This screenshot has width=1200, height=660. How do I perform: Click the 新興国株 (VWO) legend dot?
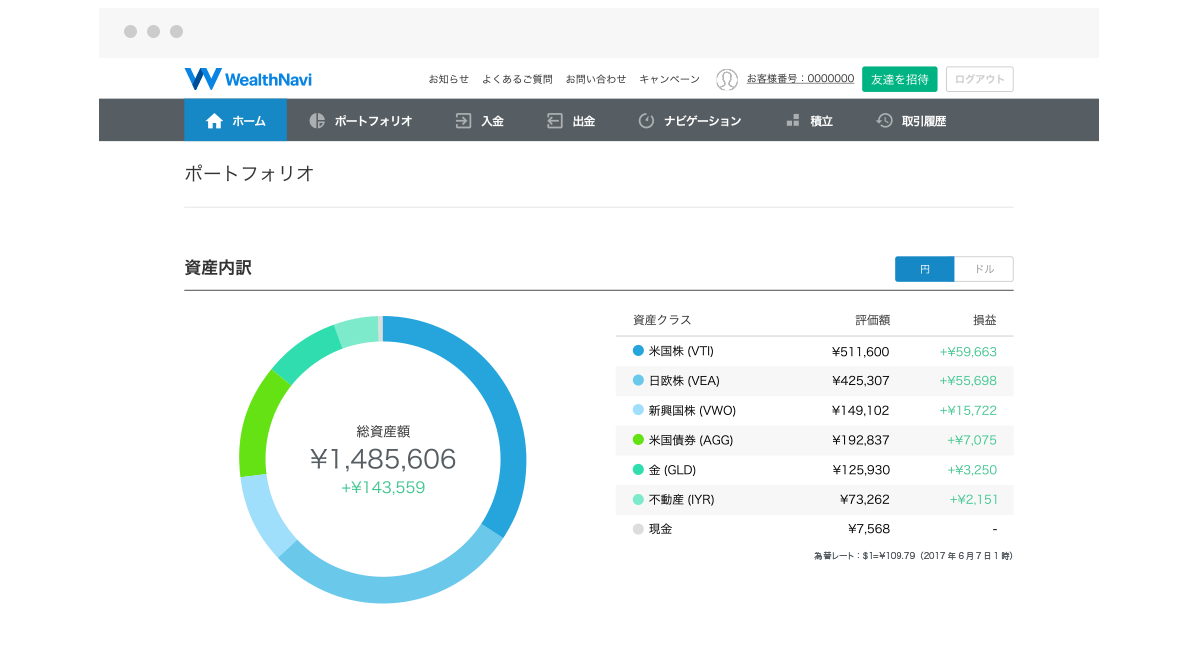click(638, 410)
